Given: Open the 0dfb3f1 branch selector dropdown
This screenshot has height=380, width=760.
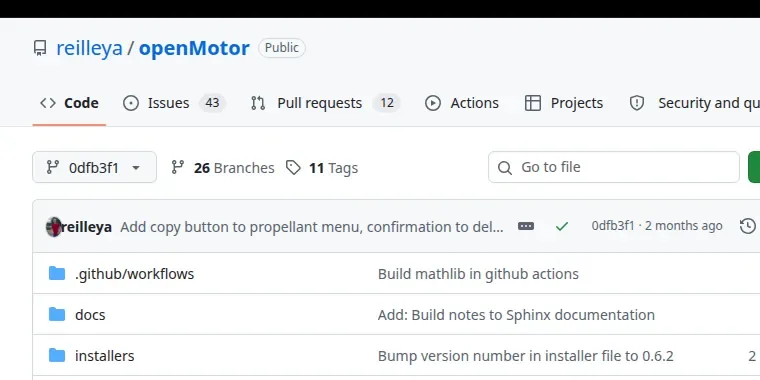Looking at the screenshot, I should pyautogui.click(x=95, y=167).
